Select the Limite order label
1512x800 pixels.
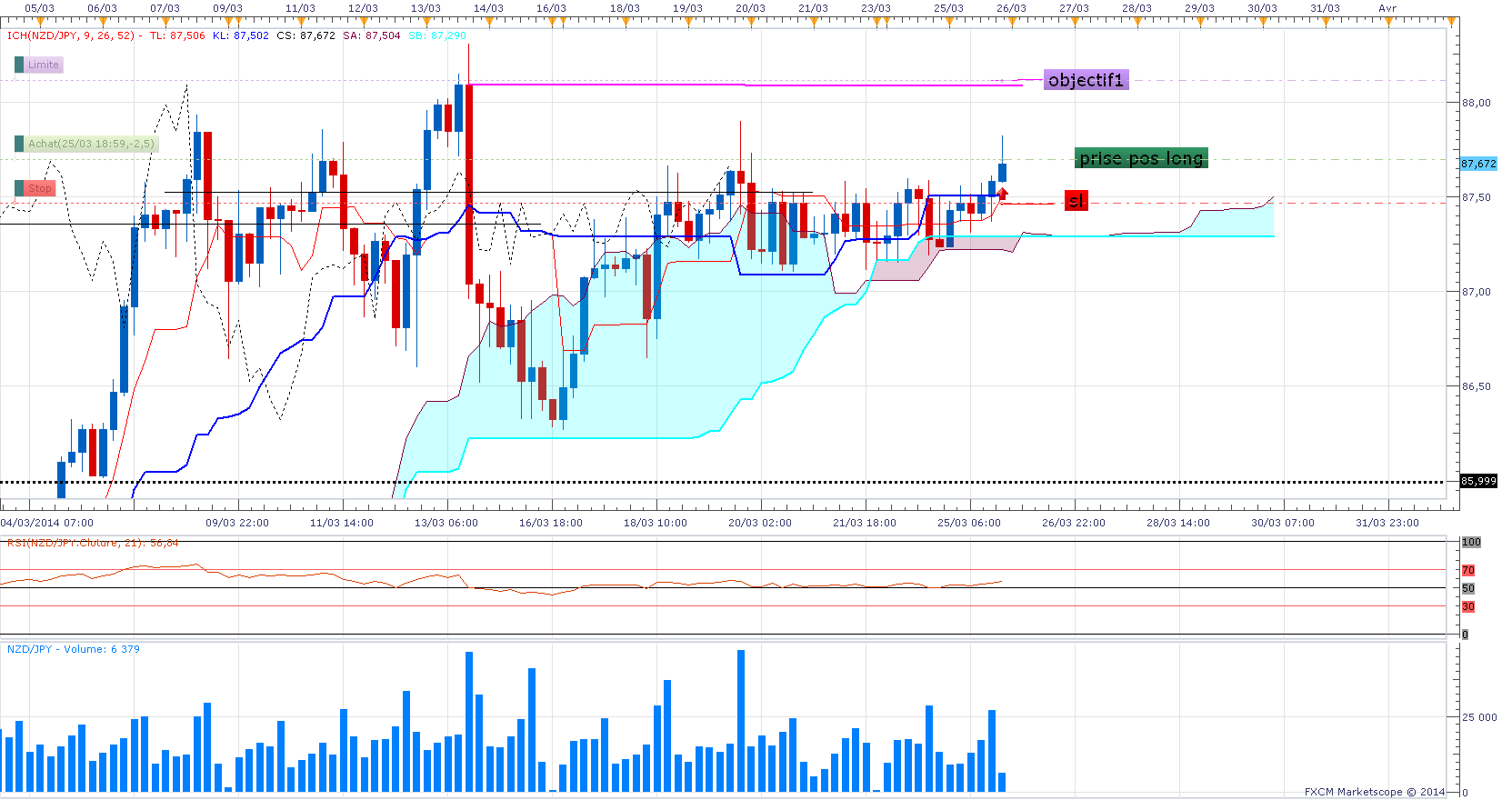click(x=43, y=65)
